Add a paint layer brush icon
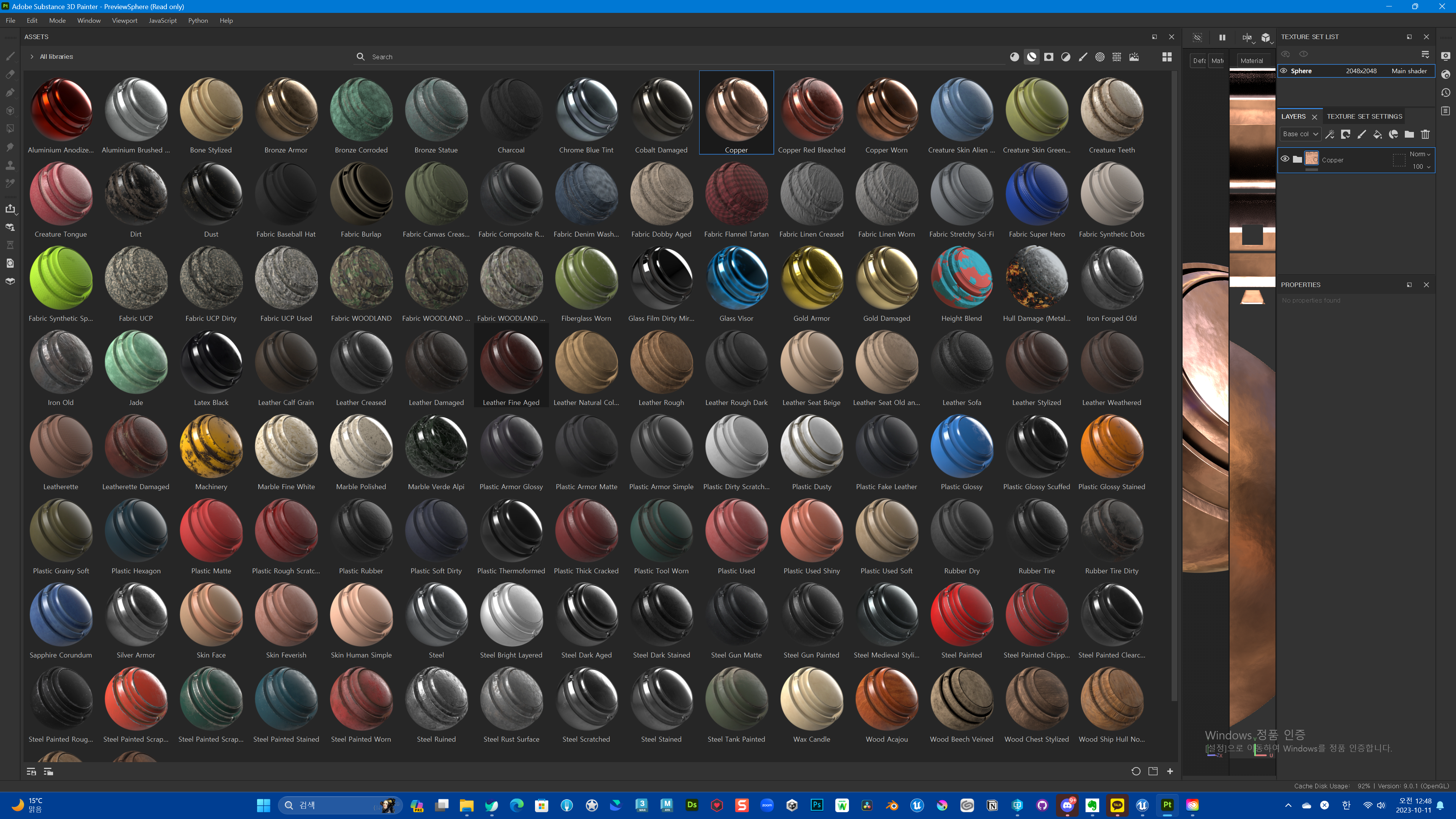 point(1362,135)
